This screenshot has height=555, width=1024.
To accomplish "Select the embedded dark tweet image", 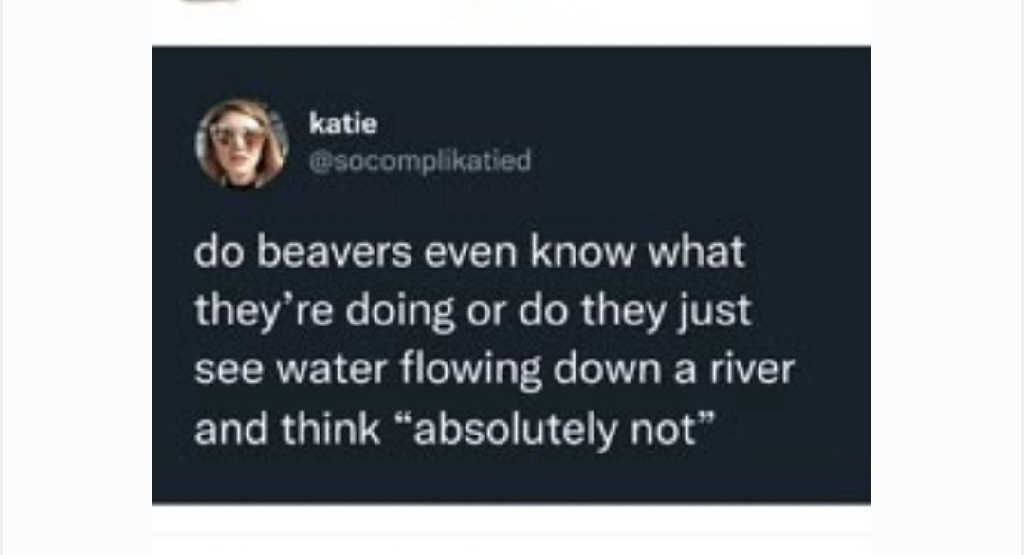I will click(511, 275).
